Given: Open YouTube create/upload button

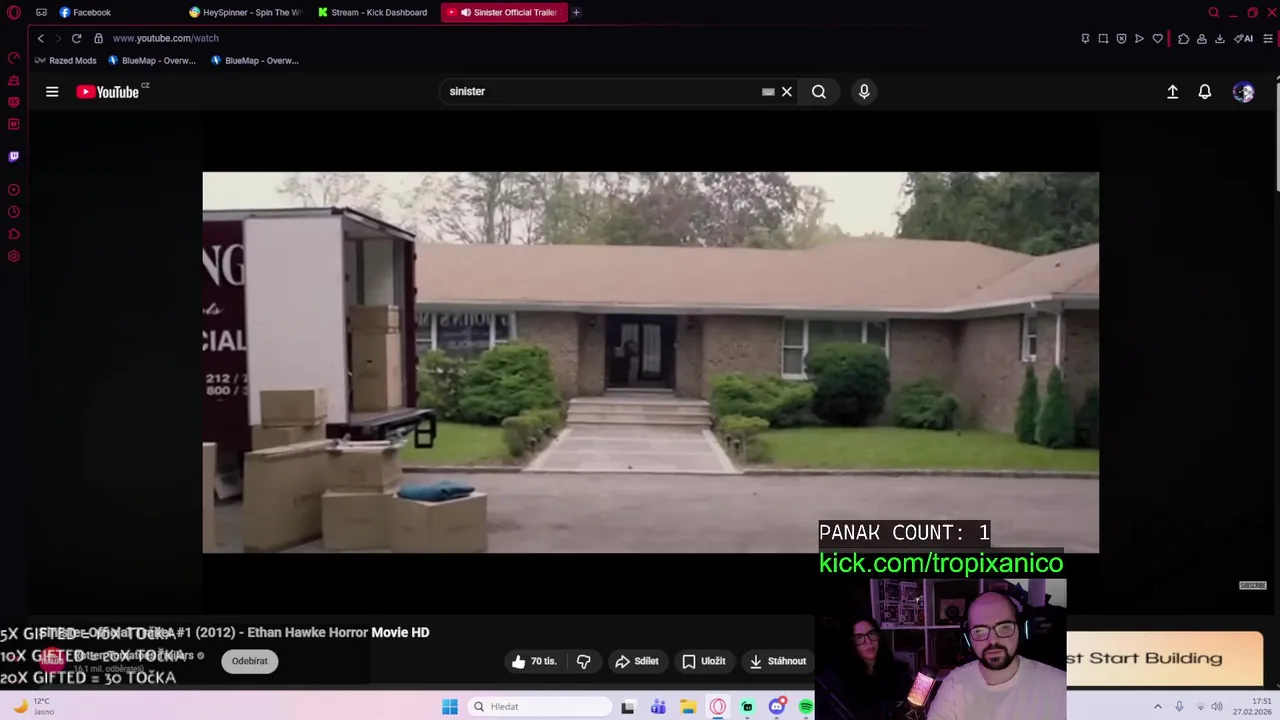Looking at the screenshot, I should 1173,92.
